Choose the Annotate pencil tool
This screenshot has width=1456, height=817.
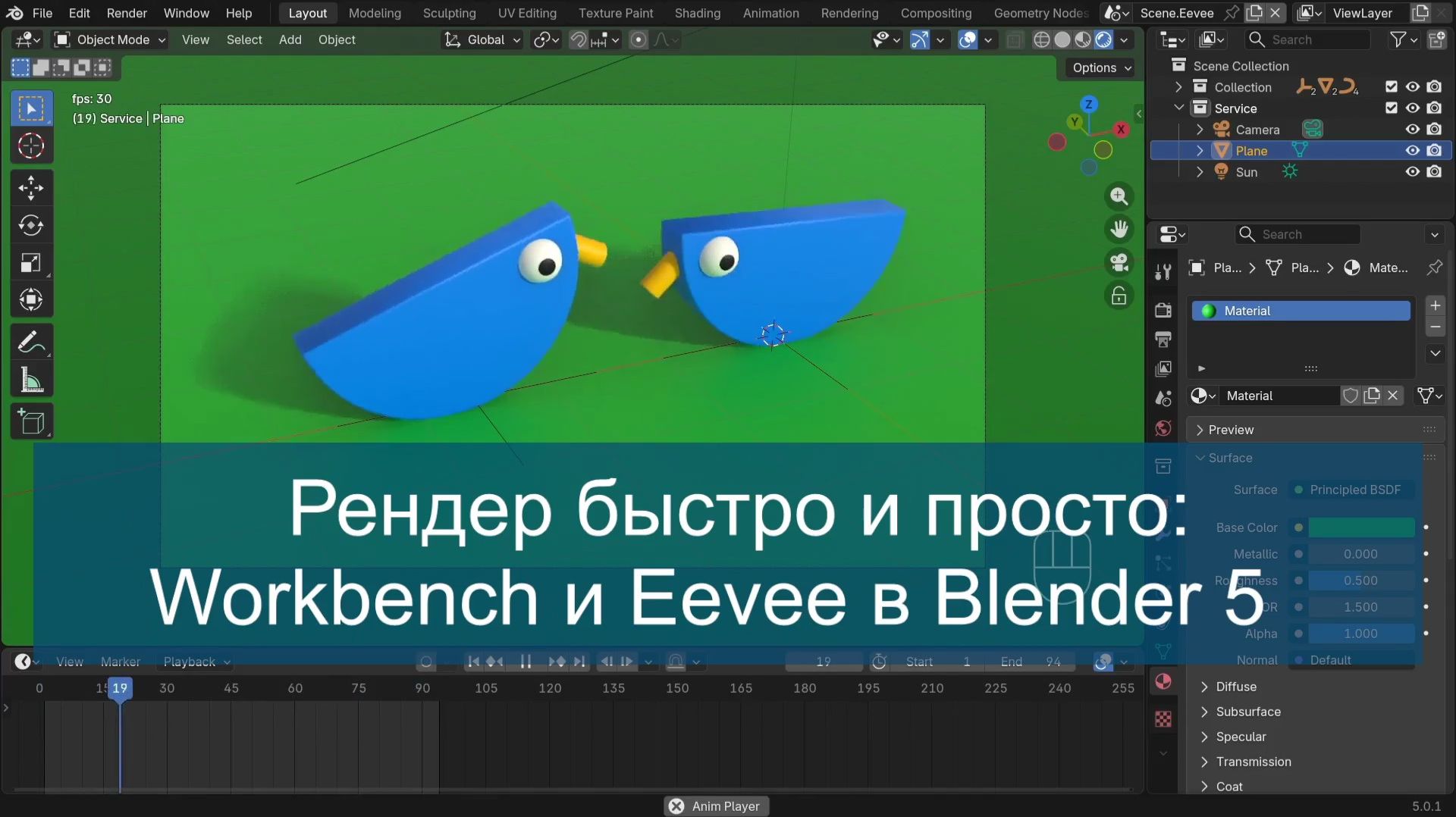click(x=31, y=343)
